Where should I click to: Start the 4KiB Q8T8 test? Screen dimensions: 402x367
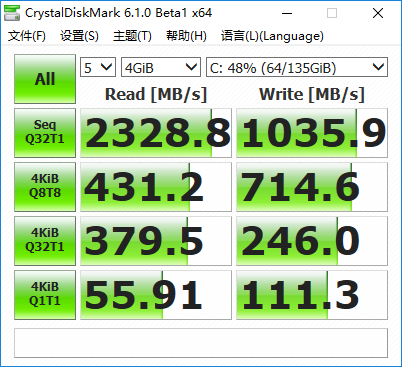point(45,187)
